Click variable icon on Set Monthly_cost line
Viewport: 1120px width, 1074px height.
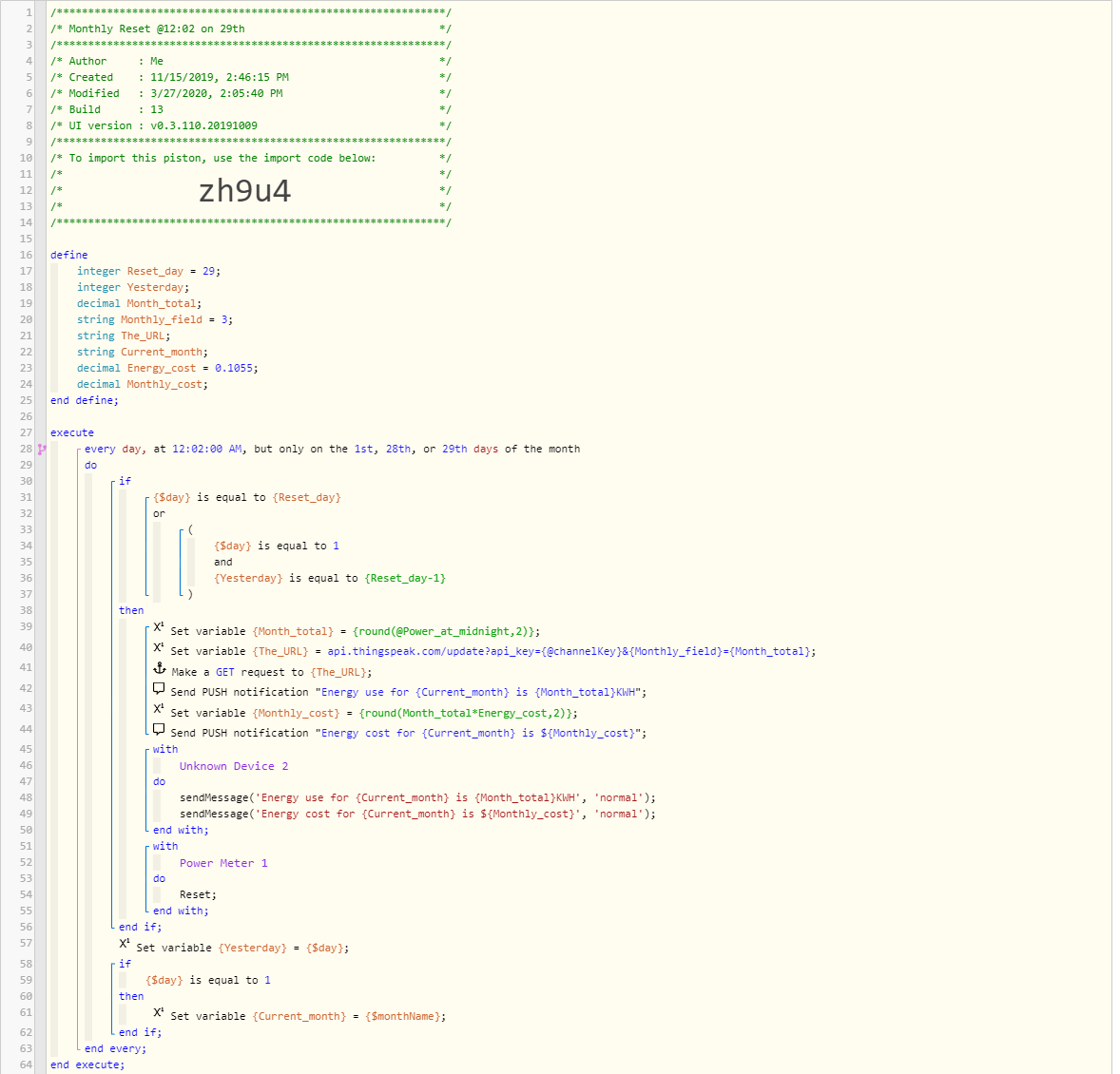point(159,709)
